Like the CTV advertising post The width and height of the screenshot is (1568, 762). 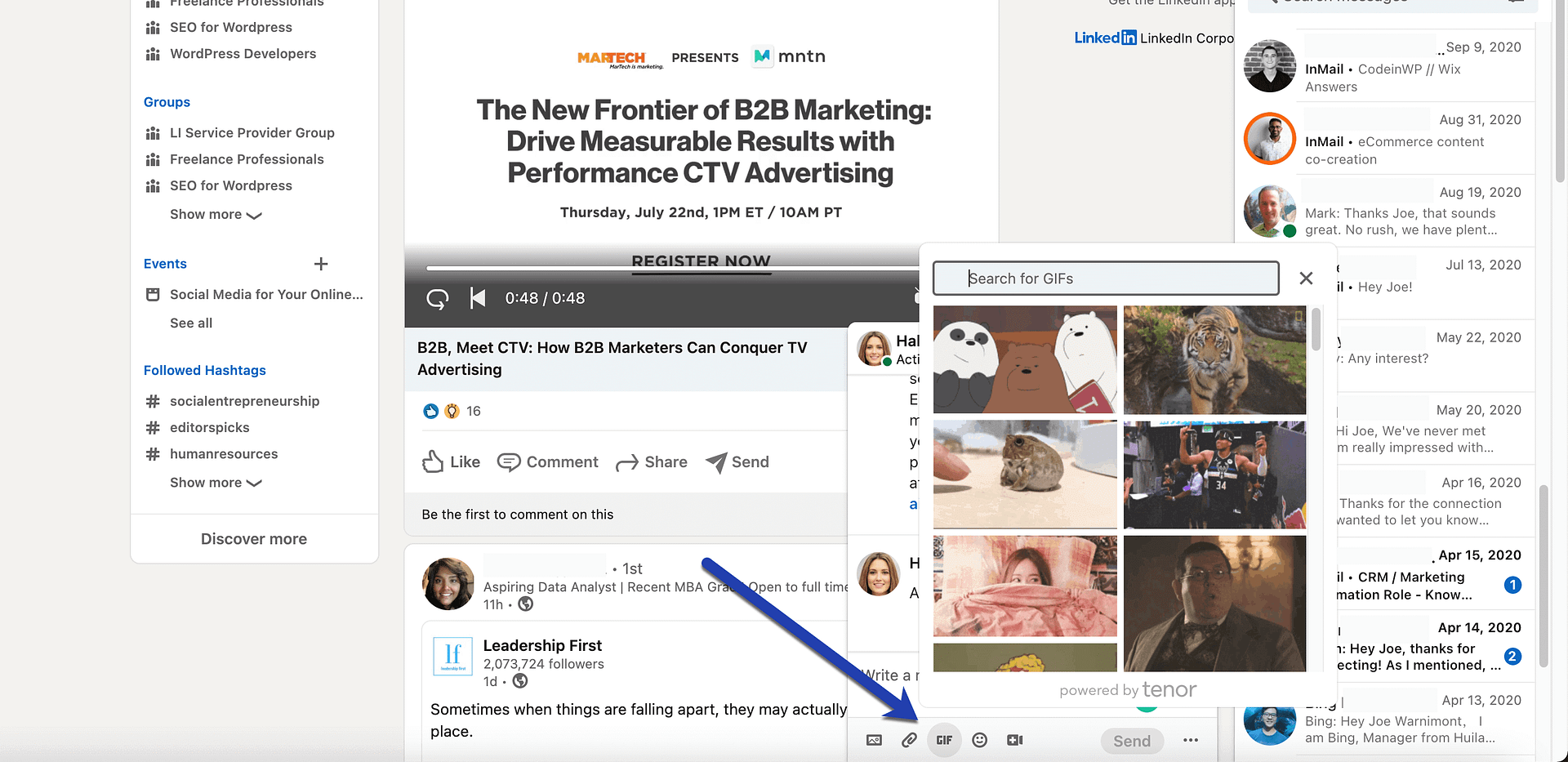[450, 461]
